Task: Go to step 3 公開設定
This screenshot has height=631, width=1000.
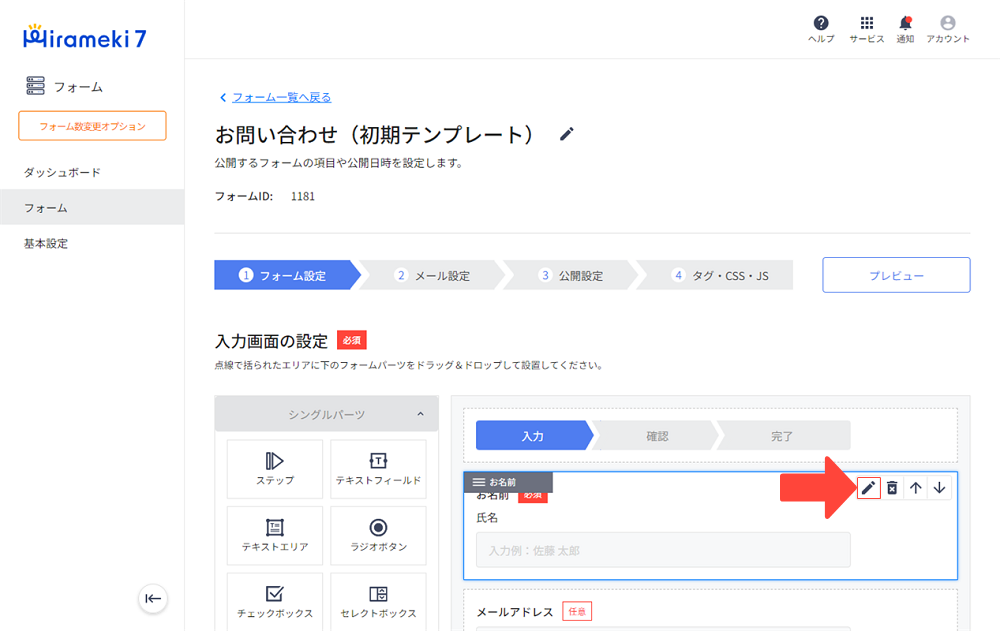Action: tap(571, 275)
